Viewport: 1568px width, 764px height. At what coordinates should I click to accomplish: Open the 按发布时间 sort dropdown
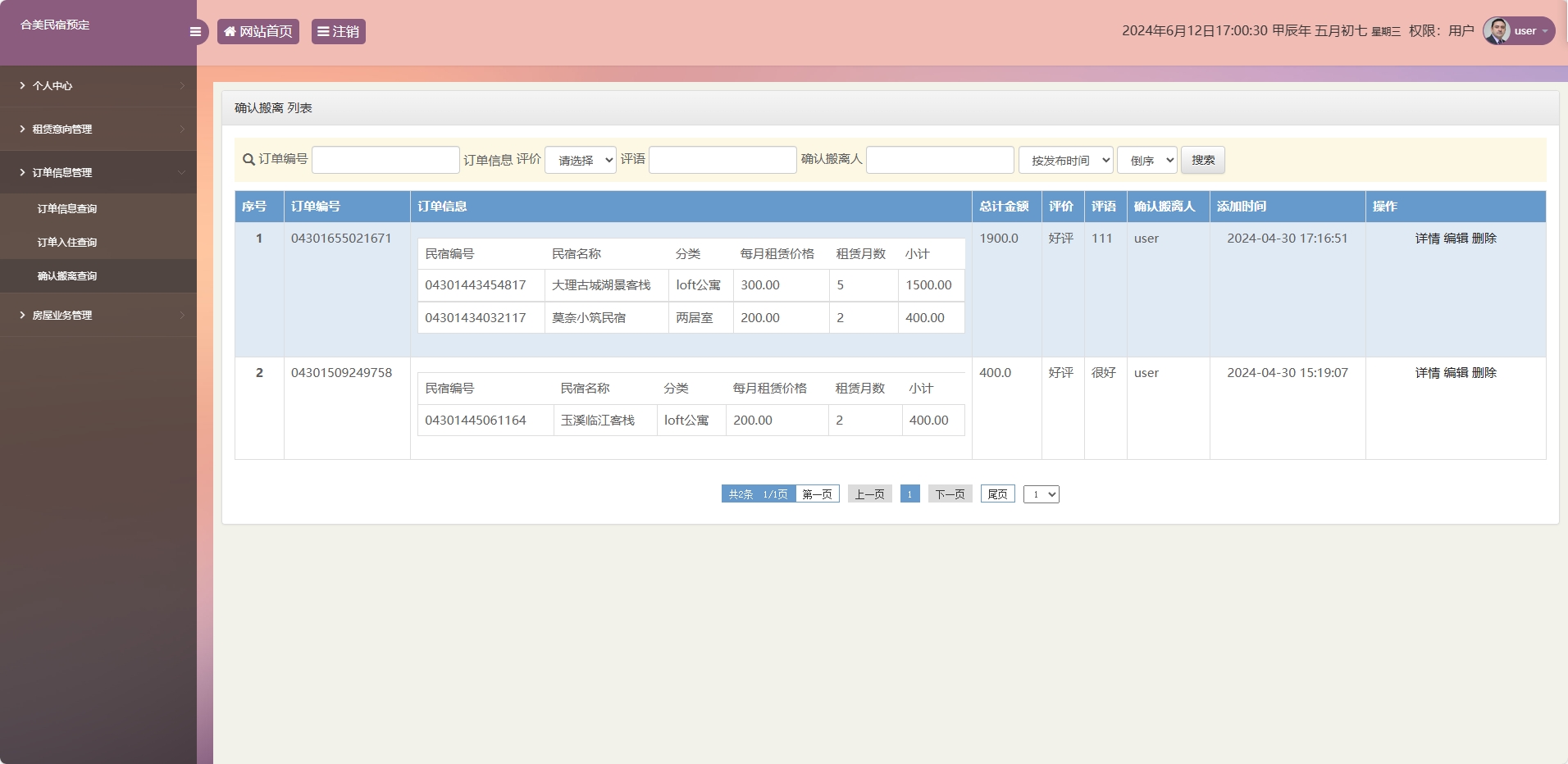click(x=1064, y=160)
